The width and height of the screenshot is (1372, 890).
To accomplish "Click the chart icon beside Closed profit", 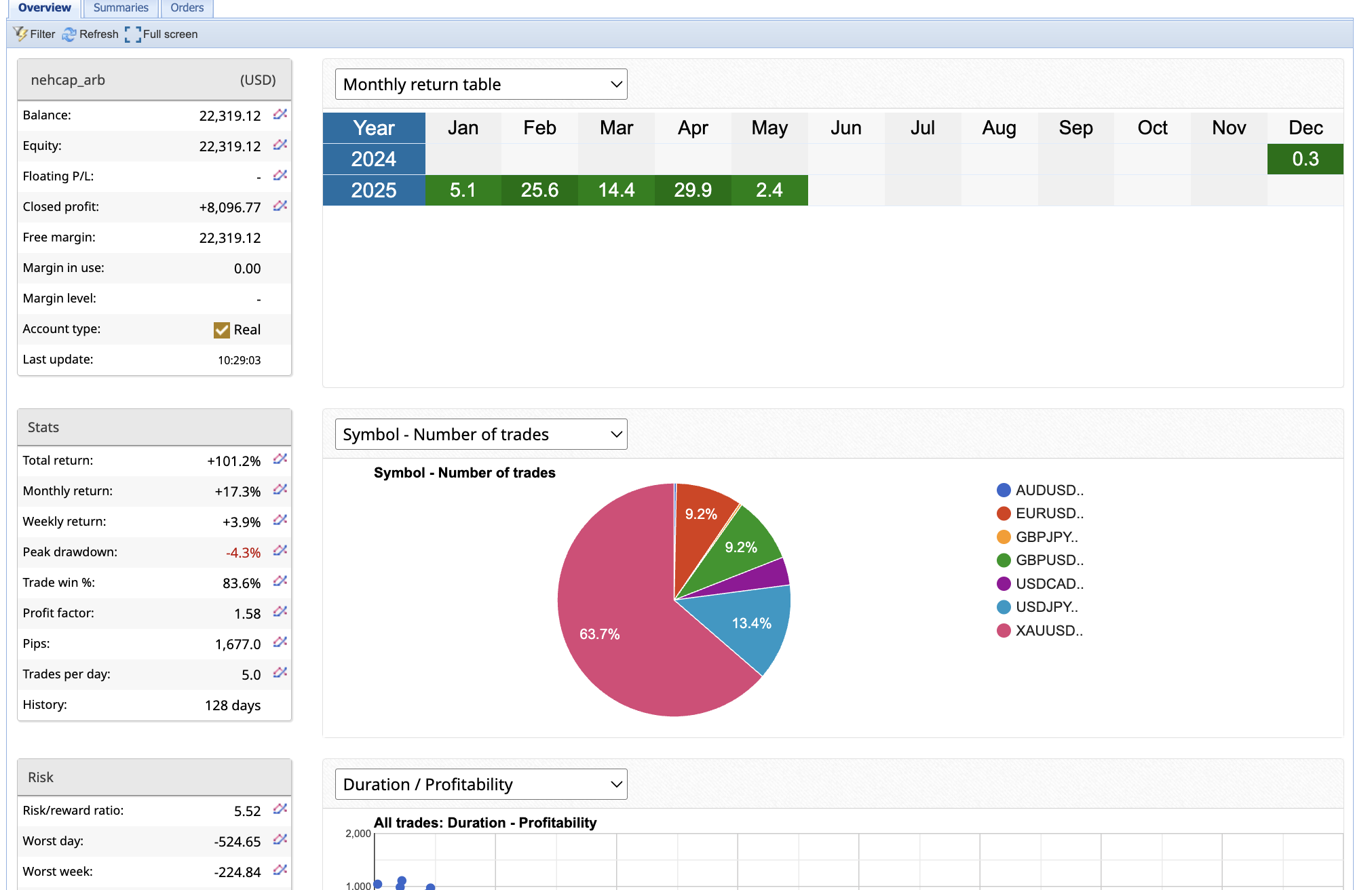I will pyautogui.click(x=280, y=206).
